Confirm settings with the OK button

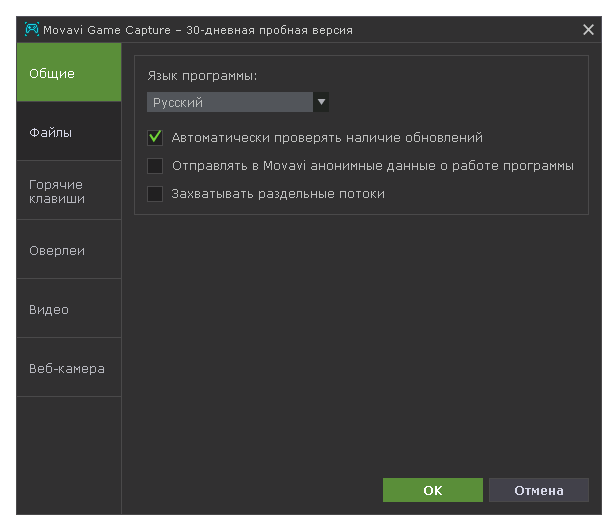432,490
